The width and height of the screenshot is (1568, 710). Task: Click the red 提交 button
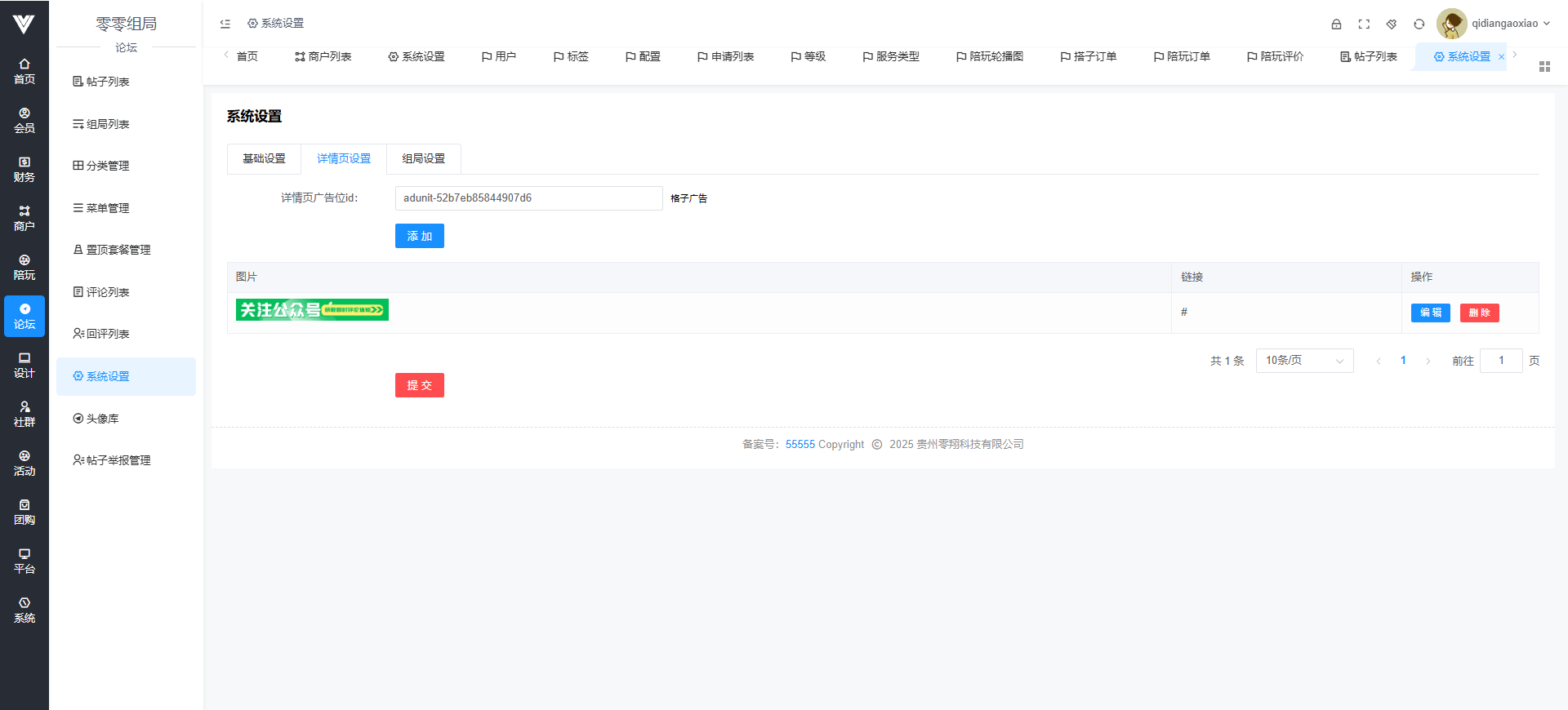420,385
